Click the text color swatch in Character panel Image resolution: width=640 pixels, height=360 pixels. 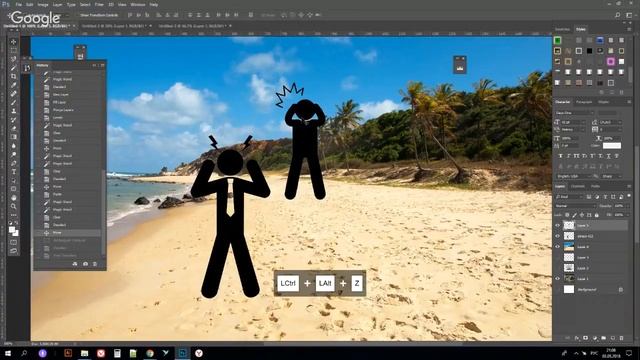(x=612, y=145)
